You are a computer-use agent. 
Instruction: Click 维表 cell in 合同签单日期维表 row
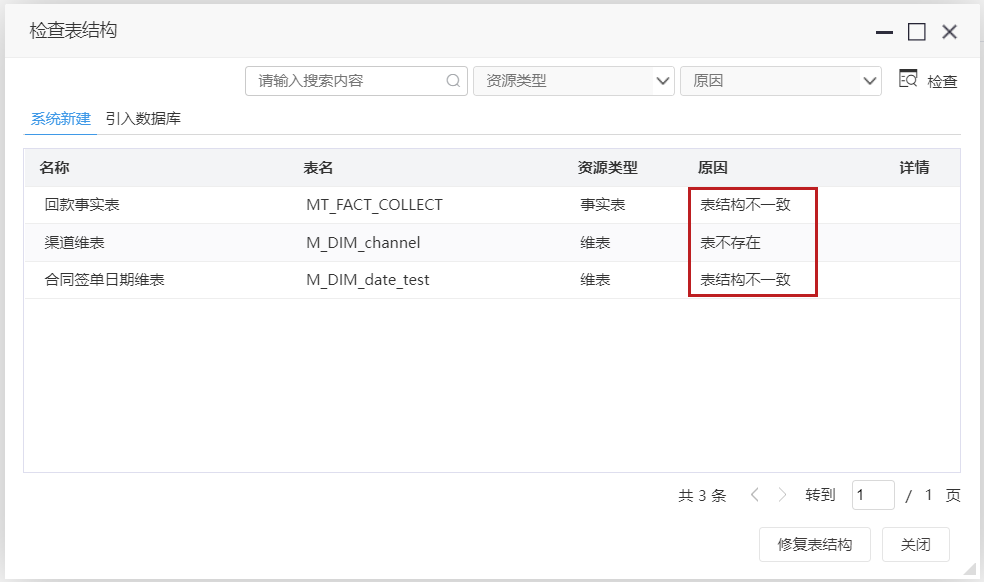[596, 279]
